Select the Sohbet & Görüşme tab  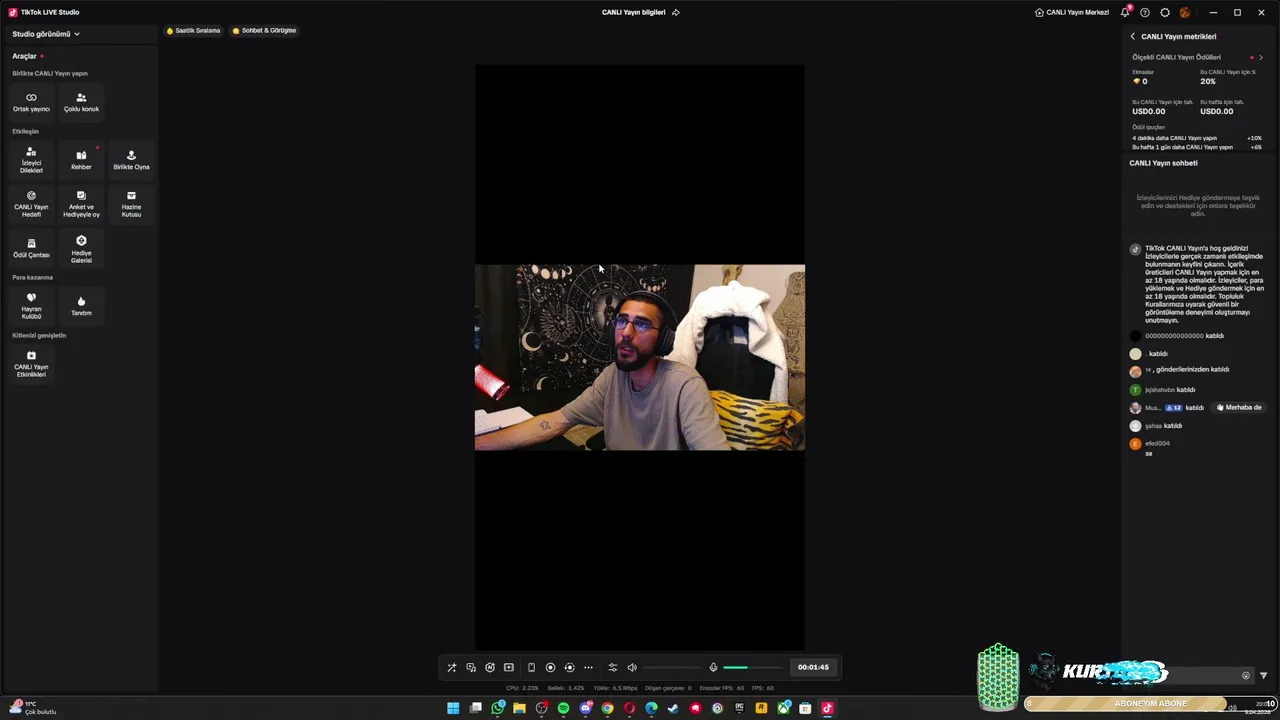click(265, 30)
